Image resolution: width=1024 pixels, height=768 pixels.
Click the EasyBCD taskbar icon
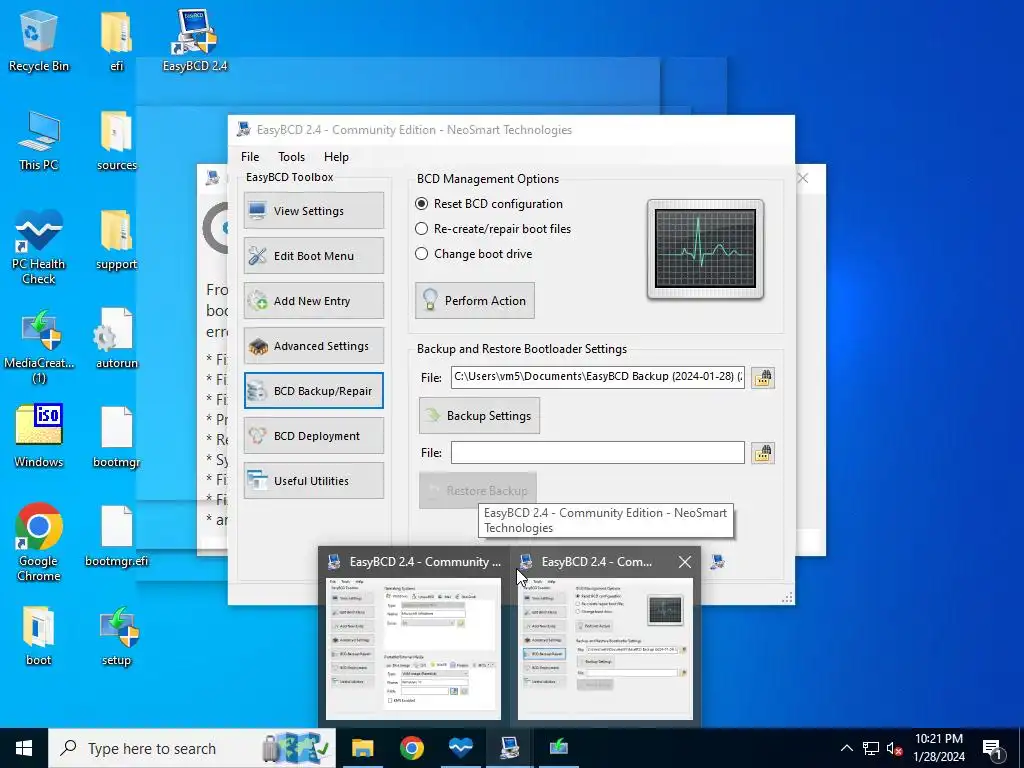(x=509, y=748)
